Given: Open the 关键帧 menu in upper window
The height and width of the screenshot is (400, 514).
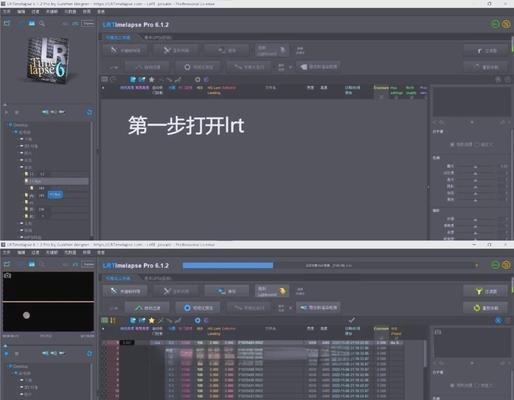Looking at the screenshot, I should pos(52,12).
